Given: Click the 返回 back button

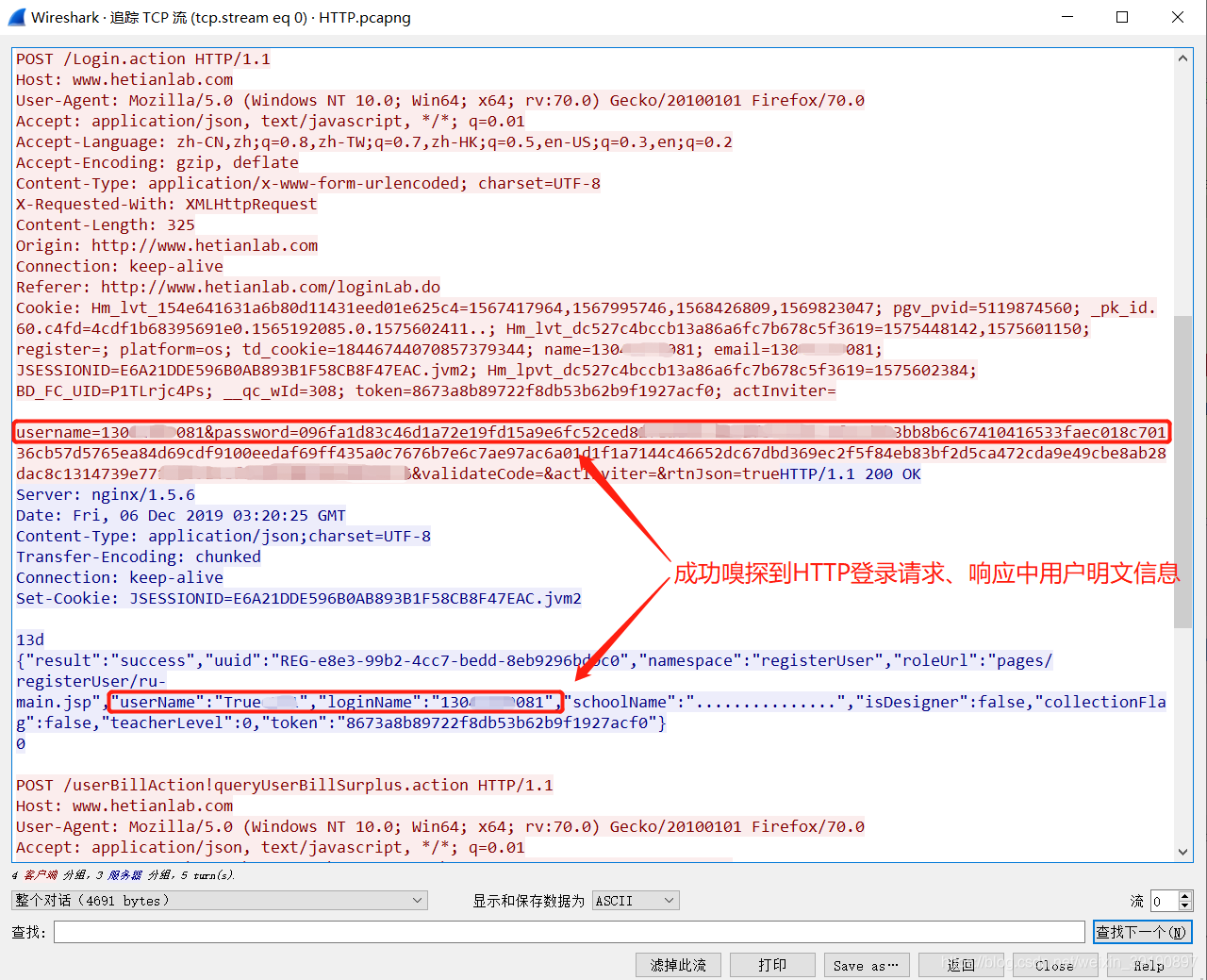Looking at the screenshot, I should pos(961,965).
